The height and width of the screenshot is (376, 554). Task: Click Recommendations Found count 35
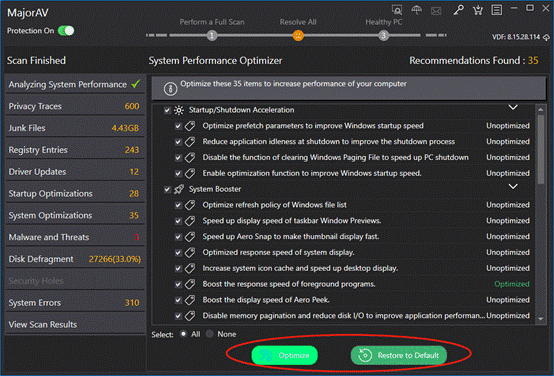(533, 60)
